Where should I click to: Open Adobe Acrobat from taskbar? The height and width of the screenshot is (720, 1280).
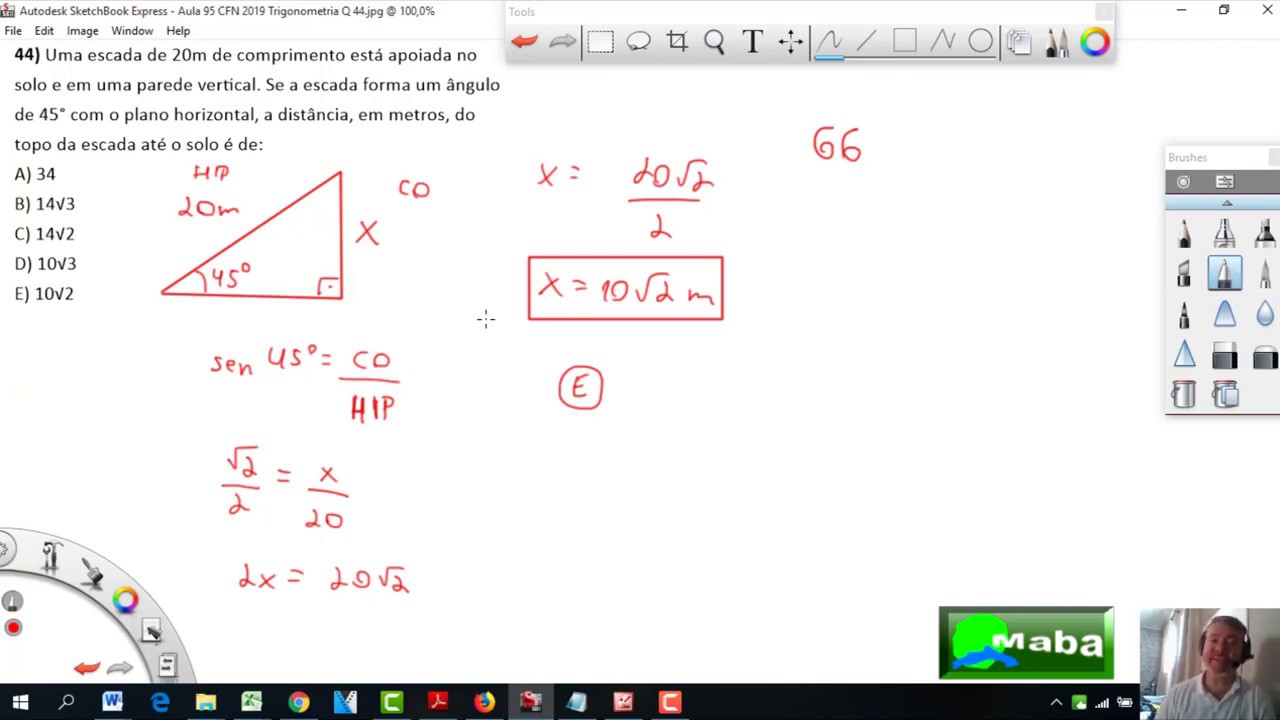[x=437, y=702]
